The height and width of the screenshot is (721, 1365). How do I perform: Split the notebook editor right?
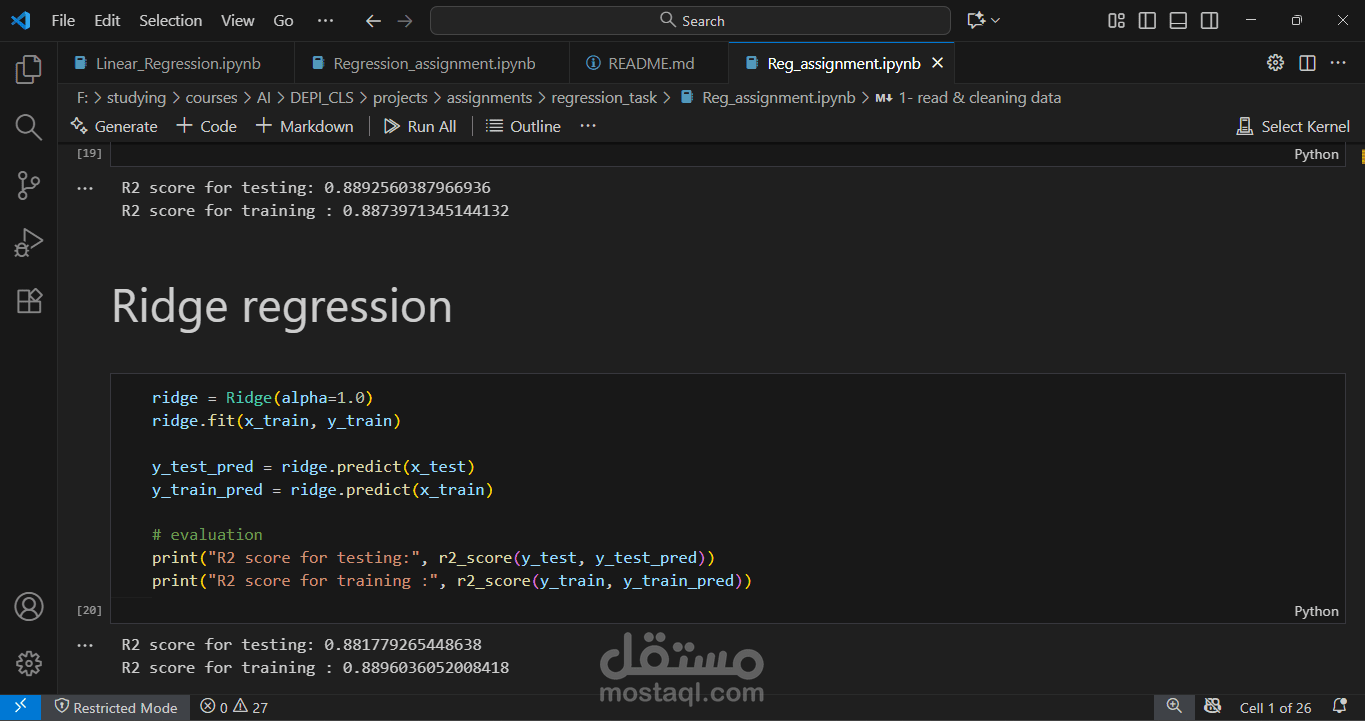click(1307, 63)
